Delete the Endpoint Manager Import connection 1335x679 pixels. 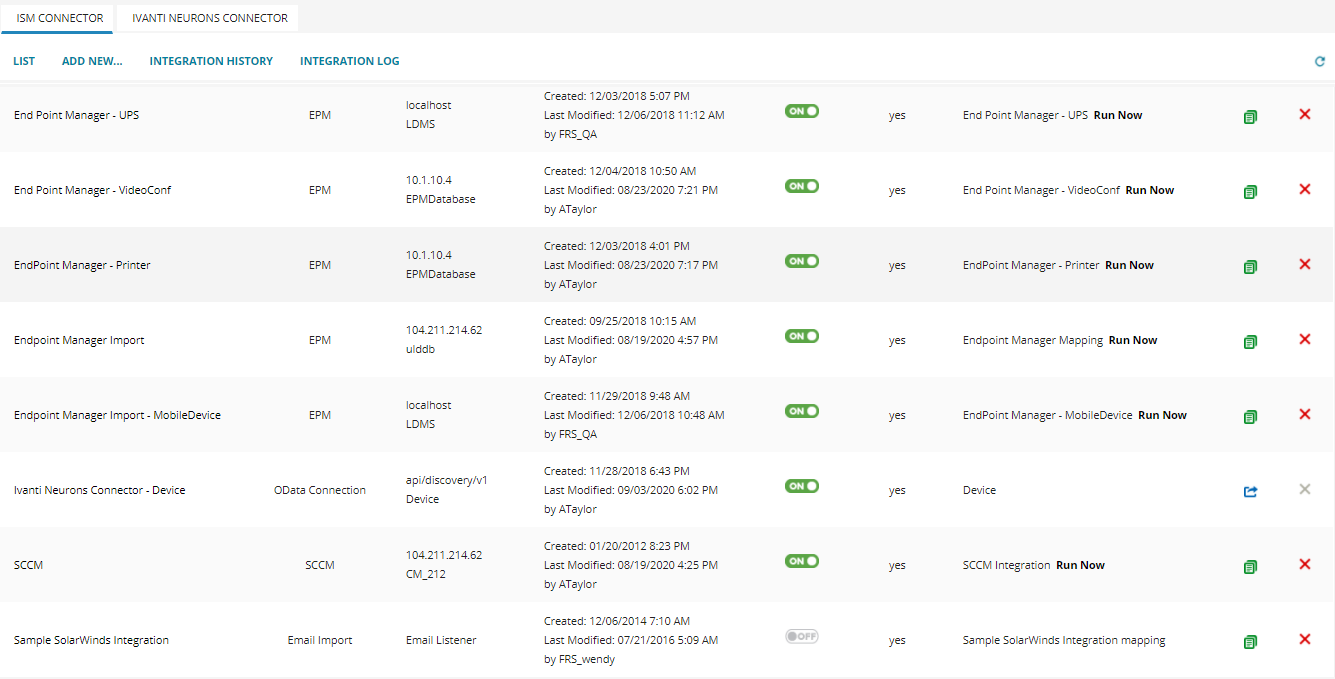coord(1304,339)
